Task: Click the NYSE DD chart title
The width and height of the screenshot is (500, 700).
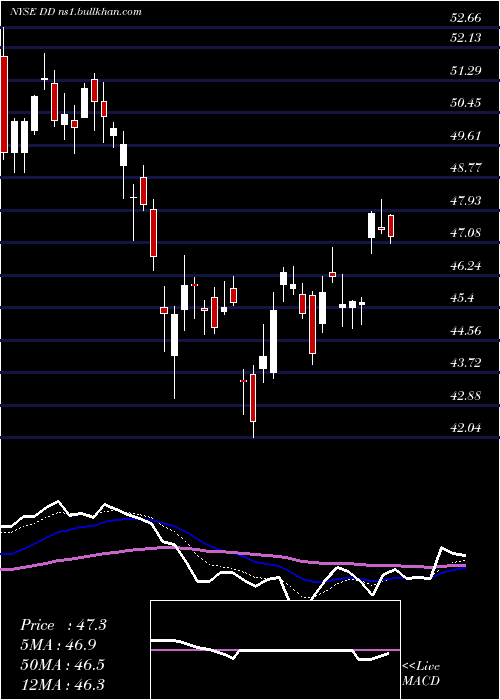Action: tap(76, 12)
